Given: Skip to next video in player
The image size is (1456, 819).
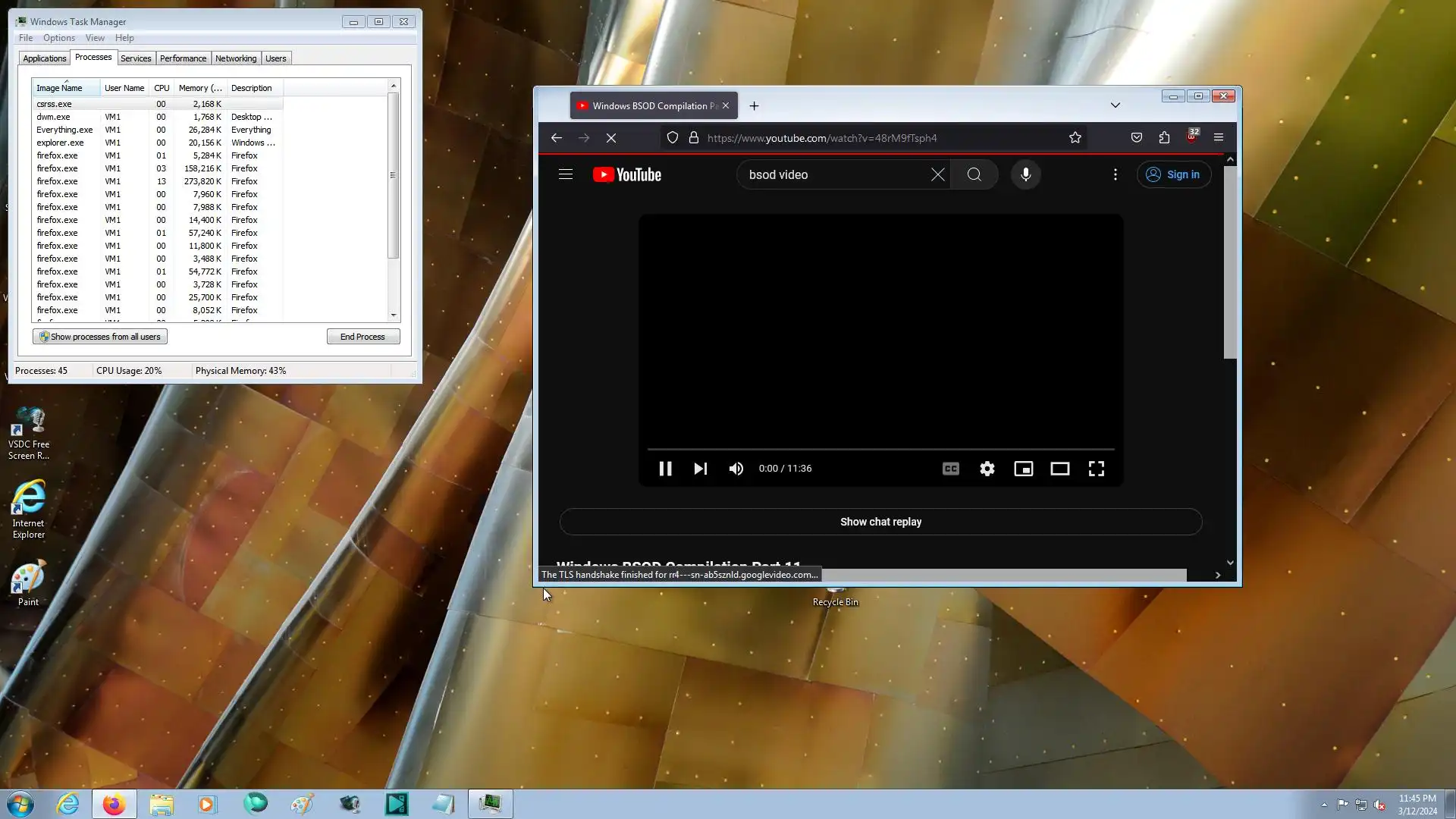Looking at the screenshot, I should click(700, 469).
